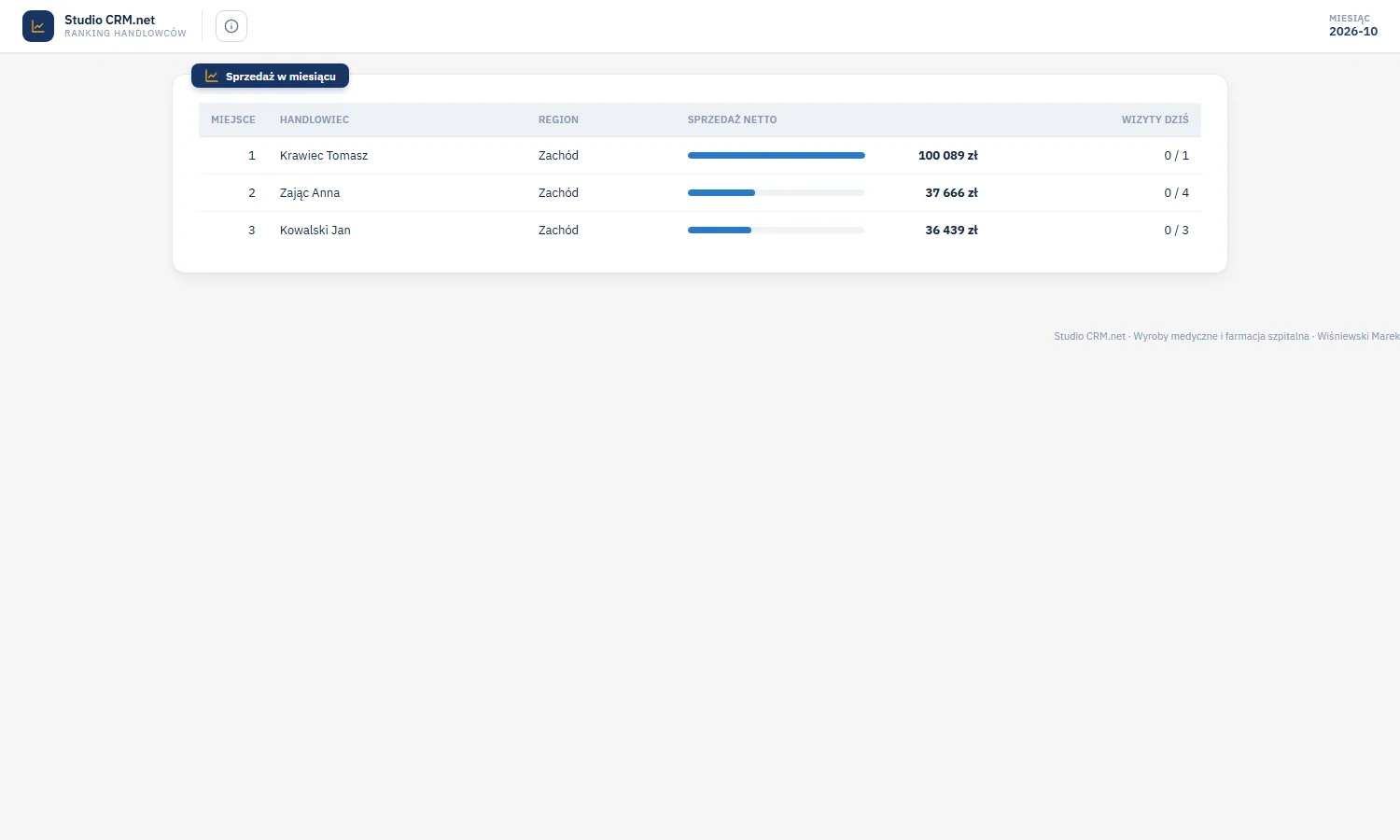Click the month value 2026-10
Screen dimensions: 1400x840
pyautogui.click(x=1353, y=32)
